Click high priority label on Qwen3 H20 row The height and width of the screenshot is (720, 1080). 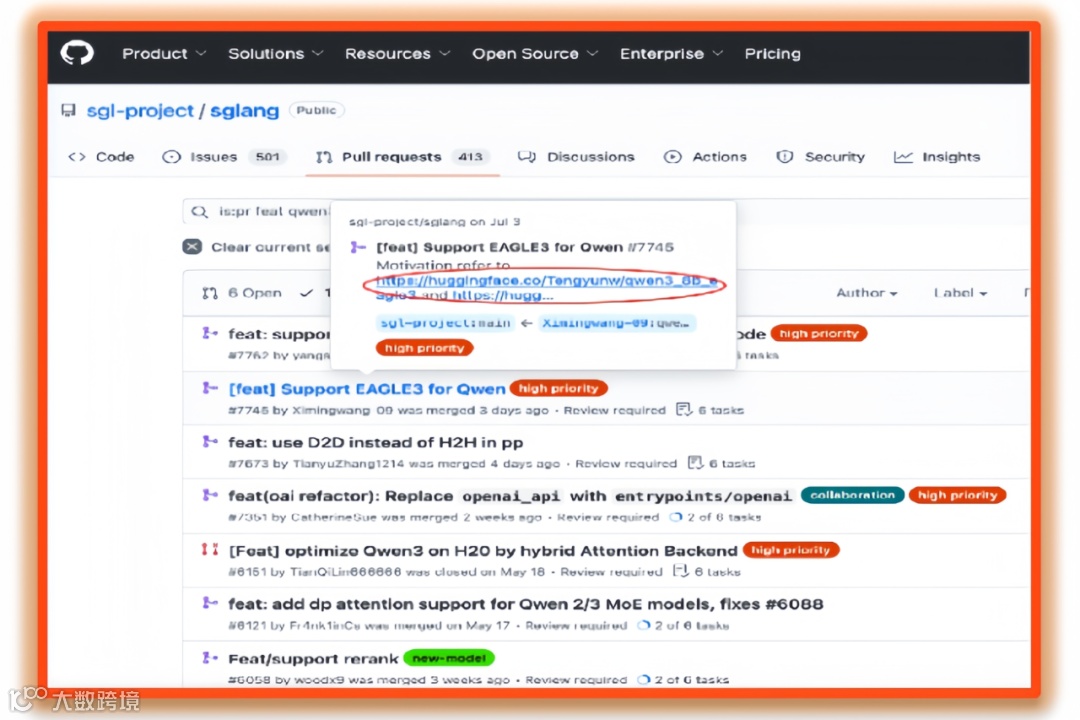[x=791, y=550]
